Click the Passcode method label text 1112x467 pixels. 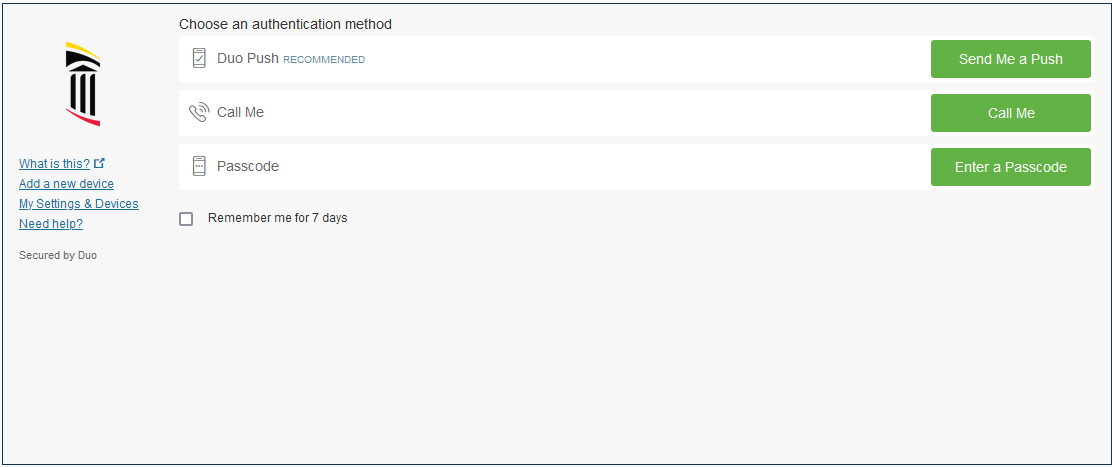[248, 167]
